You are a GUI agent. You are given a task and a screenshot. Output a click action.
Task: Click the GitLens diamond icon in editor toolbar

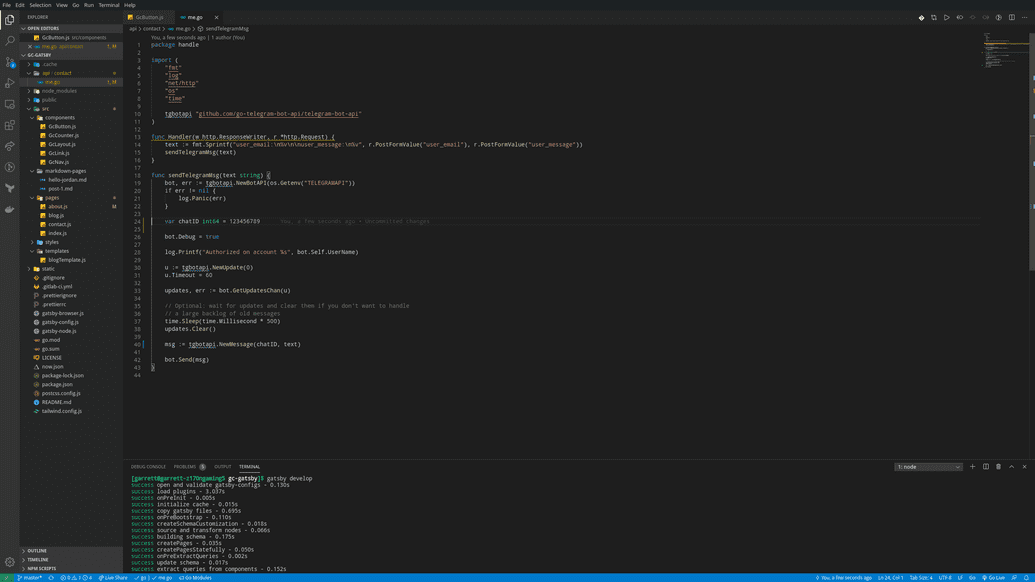pyautogui.click(x=921, y=18)
